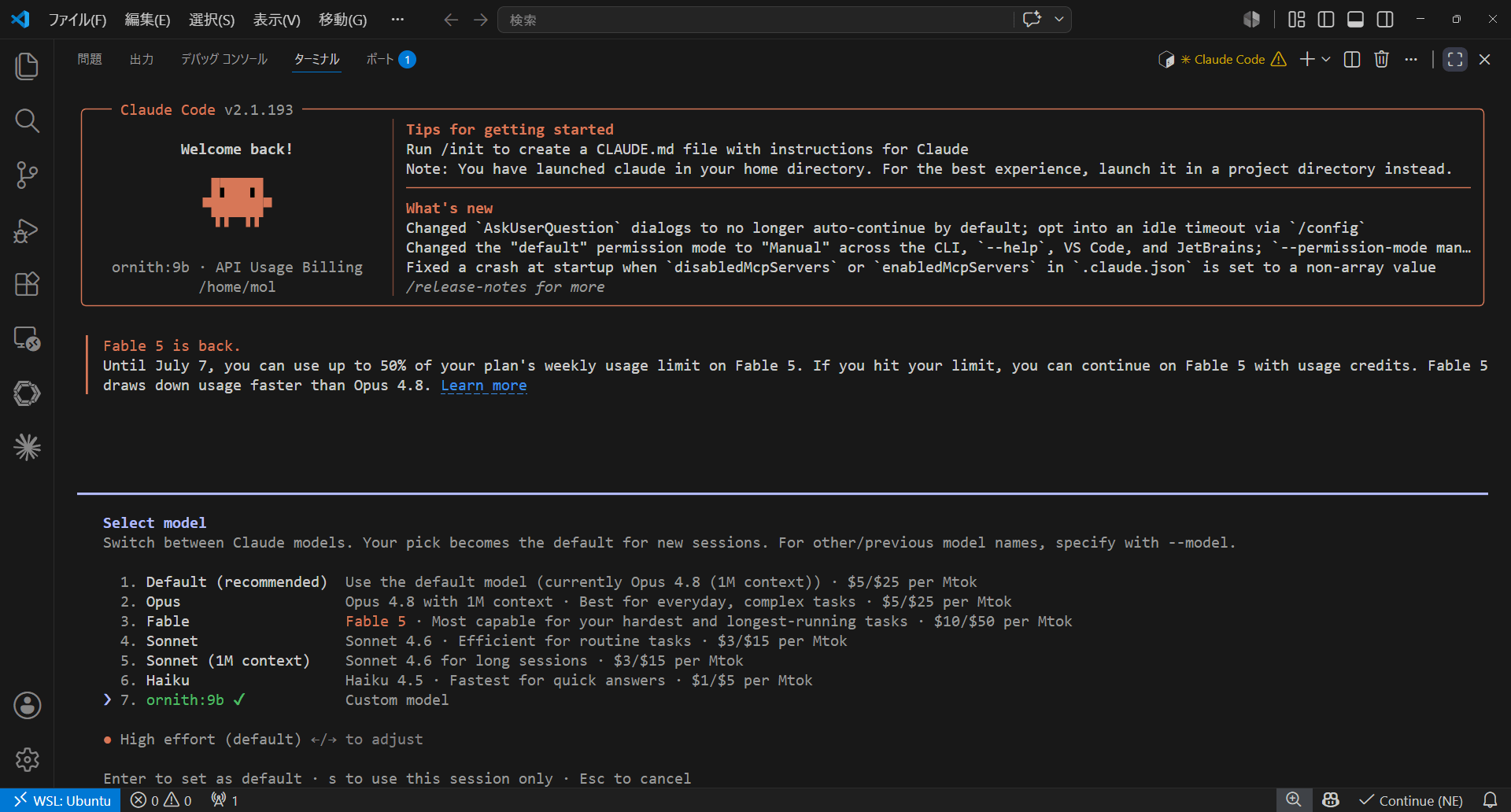1511x812 pixels.
Task: Toggle maximized panel size
Action: click(x=1455, y=59)
